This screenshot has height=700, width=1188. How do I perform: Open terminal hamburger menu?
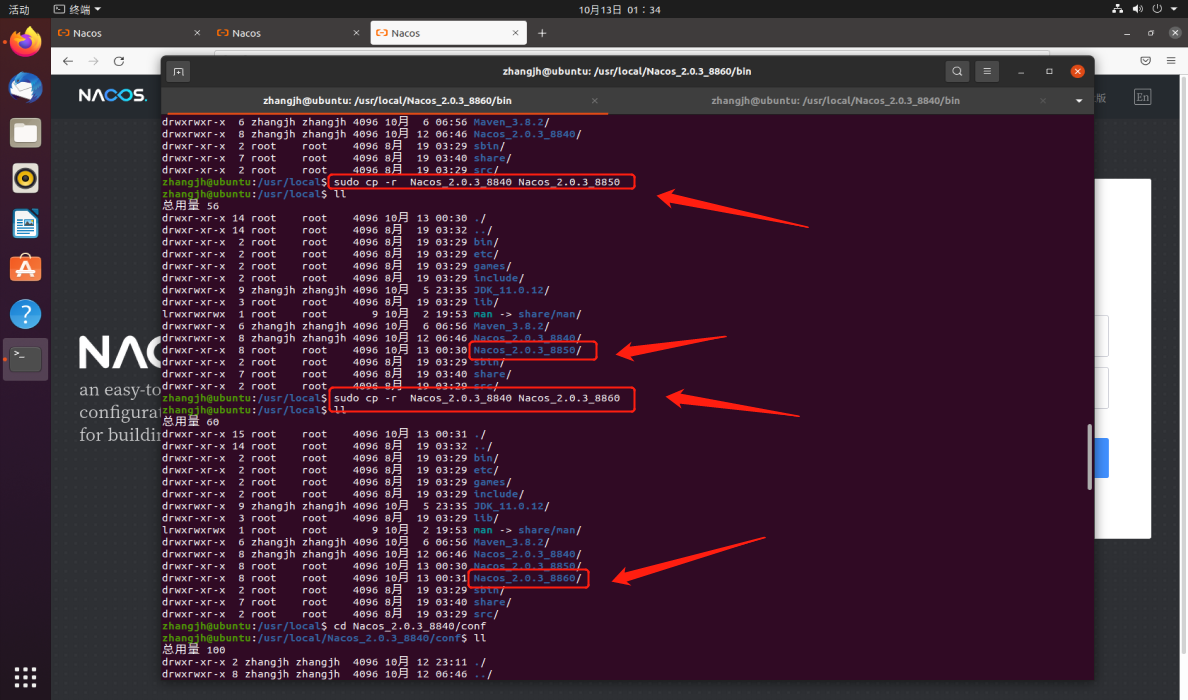tap(986, 71)
